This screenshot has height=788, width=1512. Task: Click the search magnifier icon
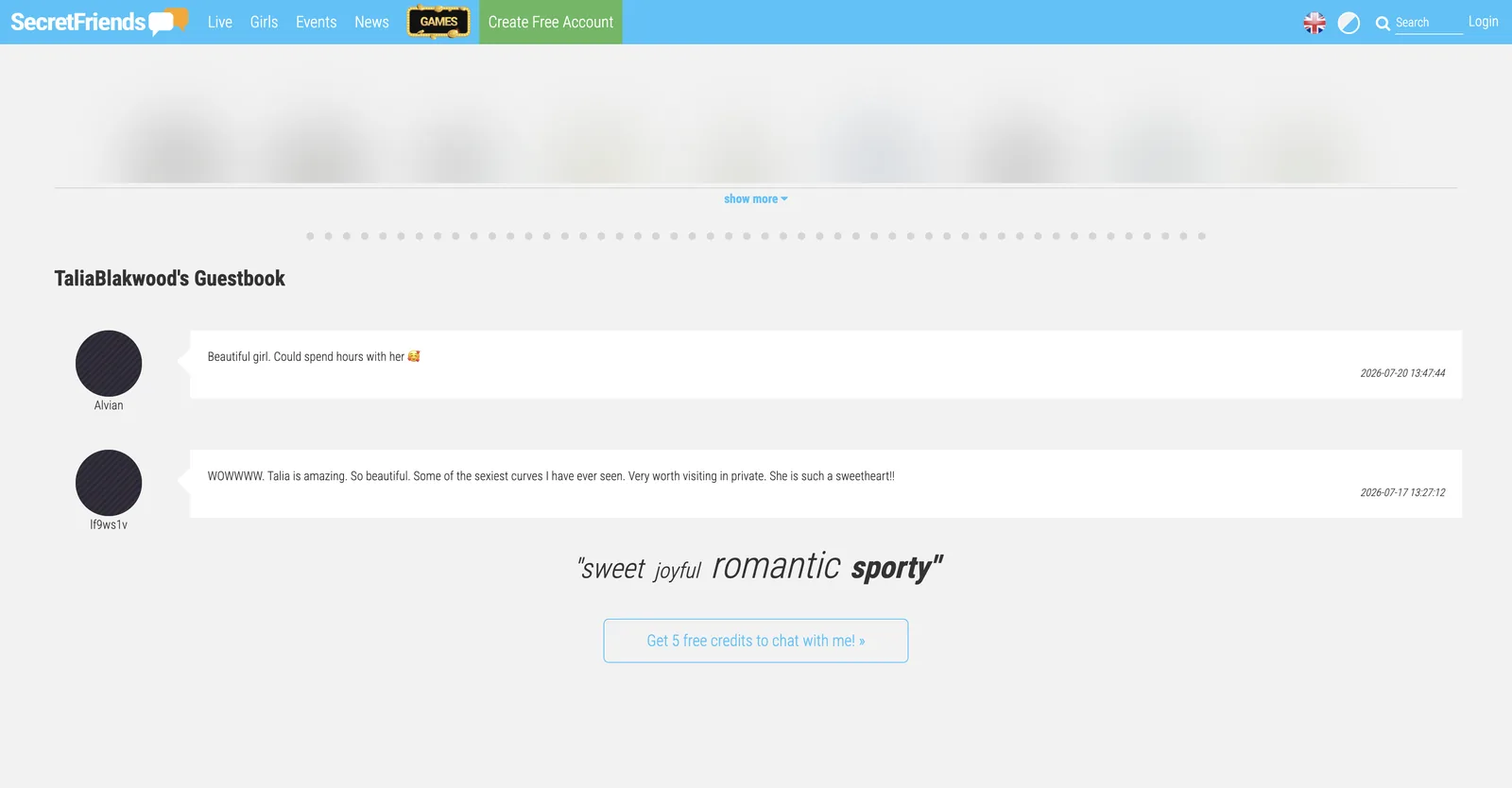pyautogui.click(x=1383, y=24)
